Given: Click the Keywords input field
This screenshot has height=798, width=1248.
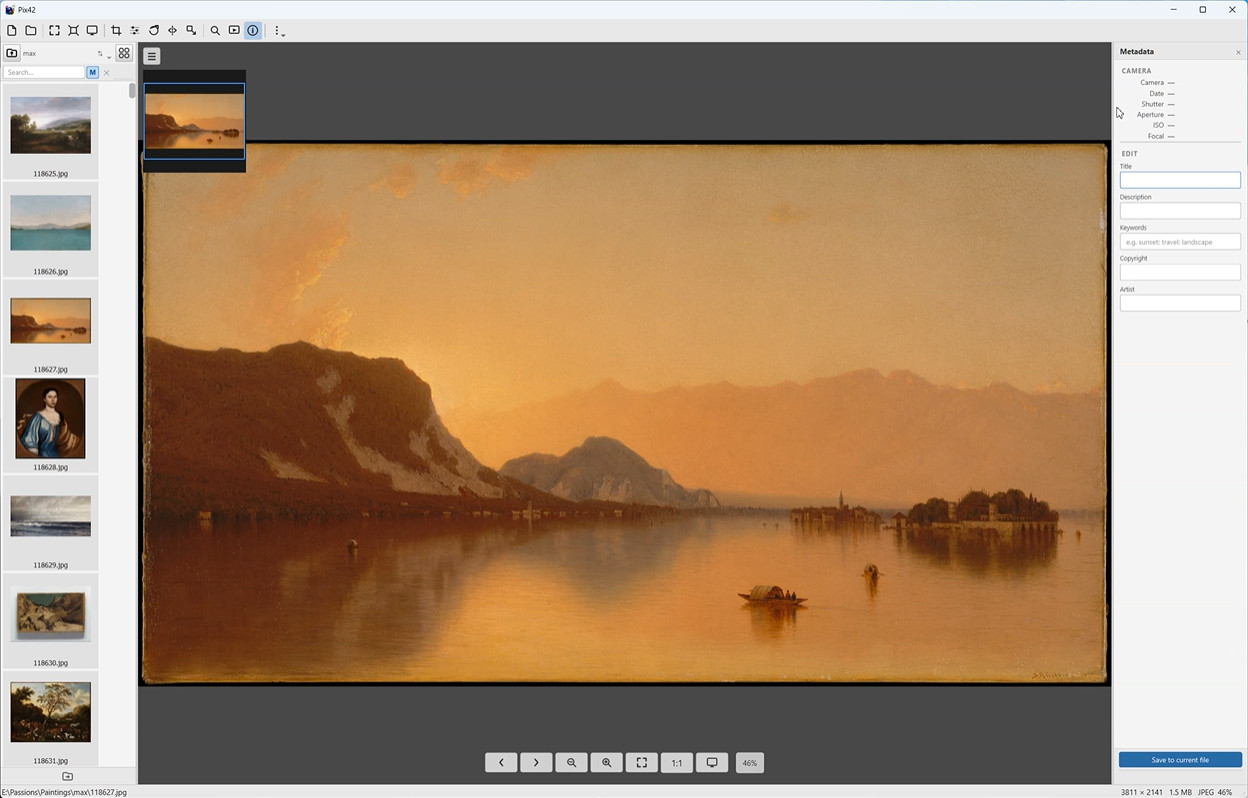Looking at the screenshot, I should 1180,242.
